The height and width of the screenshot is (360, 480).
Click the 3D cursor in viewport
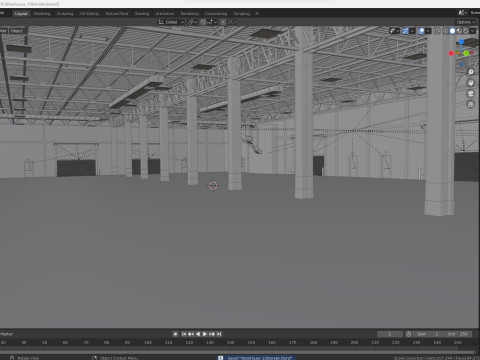click(x=213, y=186)
